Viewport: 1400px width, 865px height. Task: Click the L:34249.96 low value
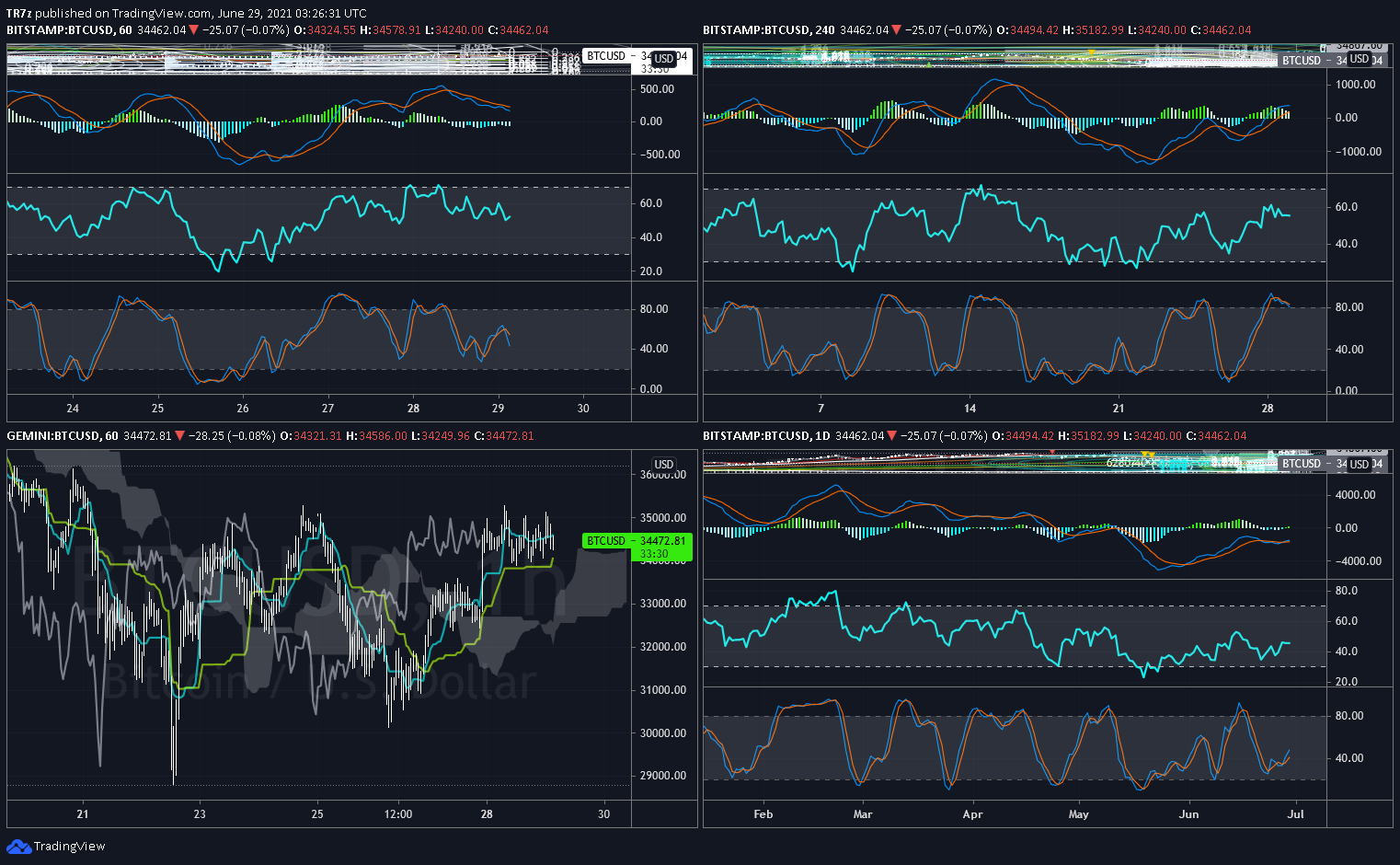tap(440, 435)
